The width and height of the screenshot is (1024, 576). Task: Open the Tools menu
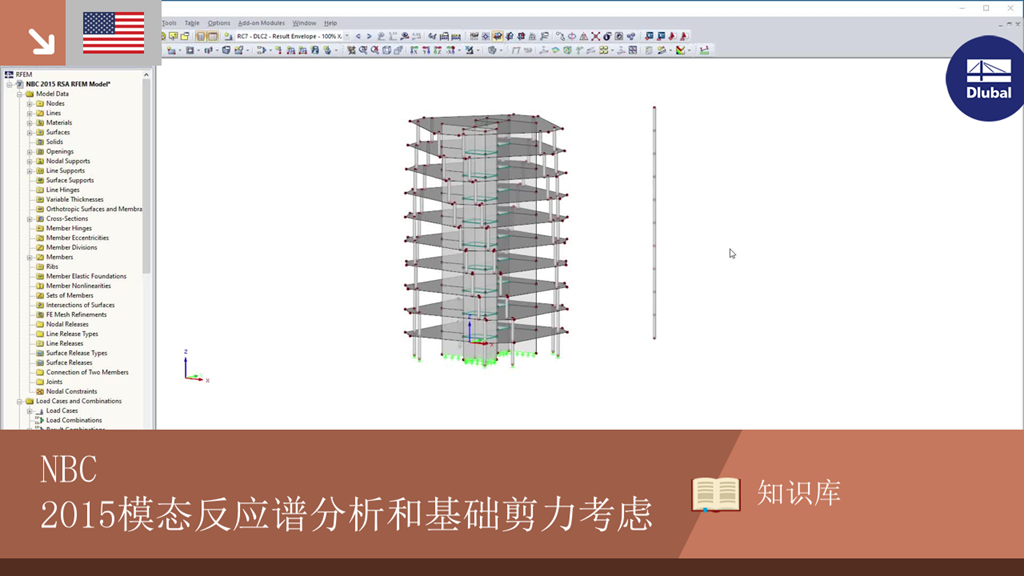click(169, 23)
